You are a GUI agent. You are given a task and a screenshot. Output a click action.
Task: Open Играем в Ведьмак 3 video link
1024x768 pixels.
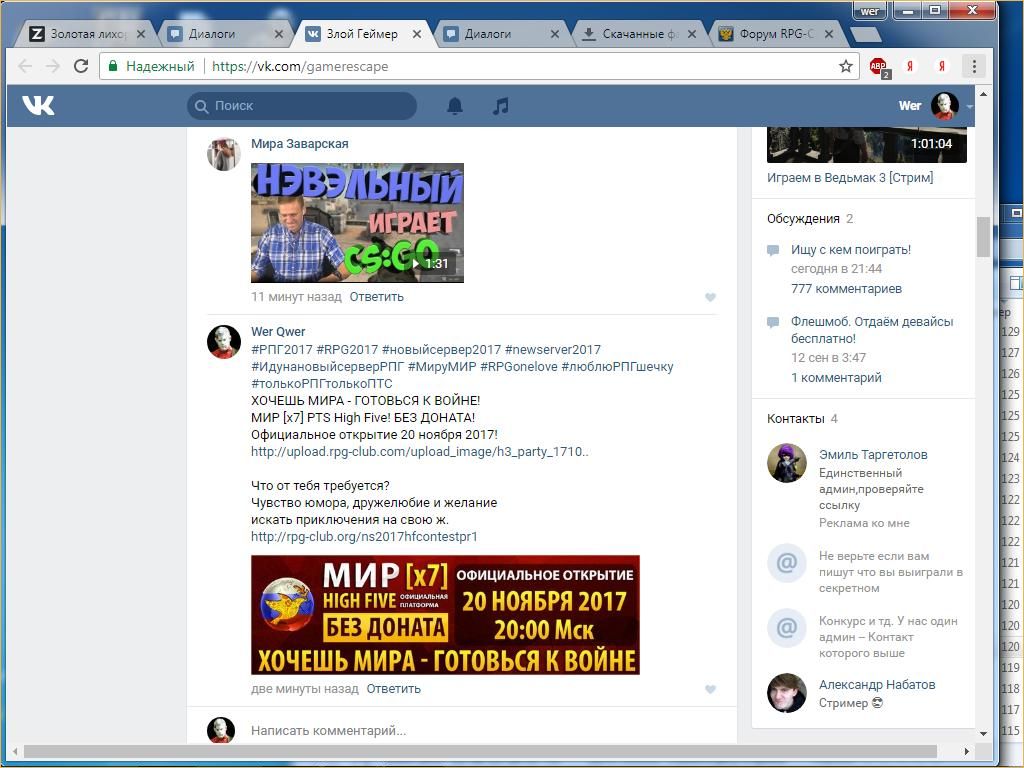(850, 178)
